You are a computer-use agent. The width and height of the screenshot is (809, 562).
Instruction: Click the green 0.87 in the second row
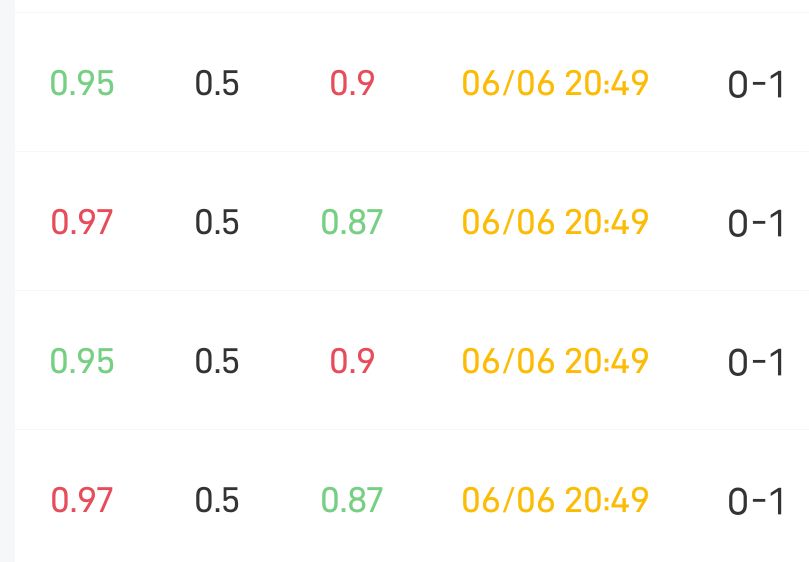pos(352,222)
